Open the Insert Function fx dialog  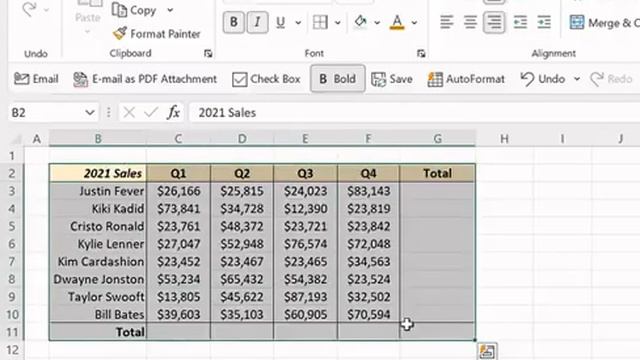173,113
